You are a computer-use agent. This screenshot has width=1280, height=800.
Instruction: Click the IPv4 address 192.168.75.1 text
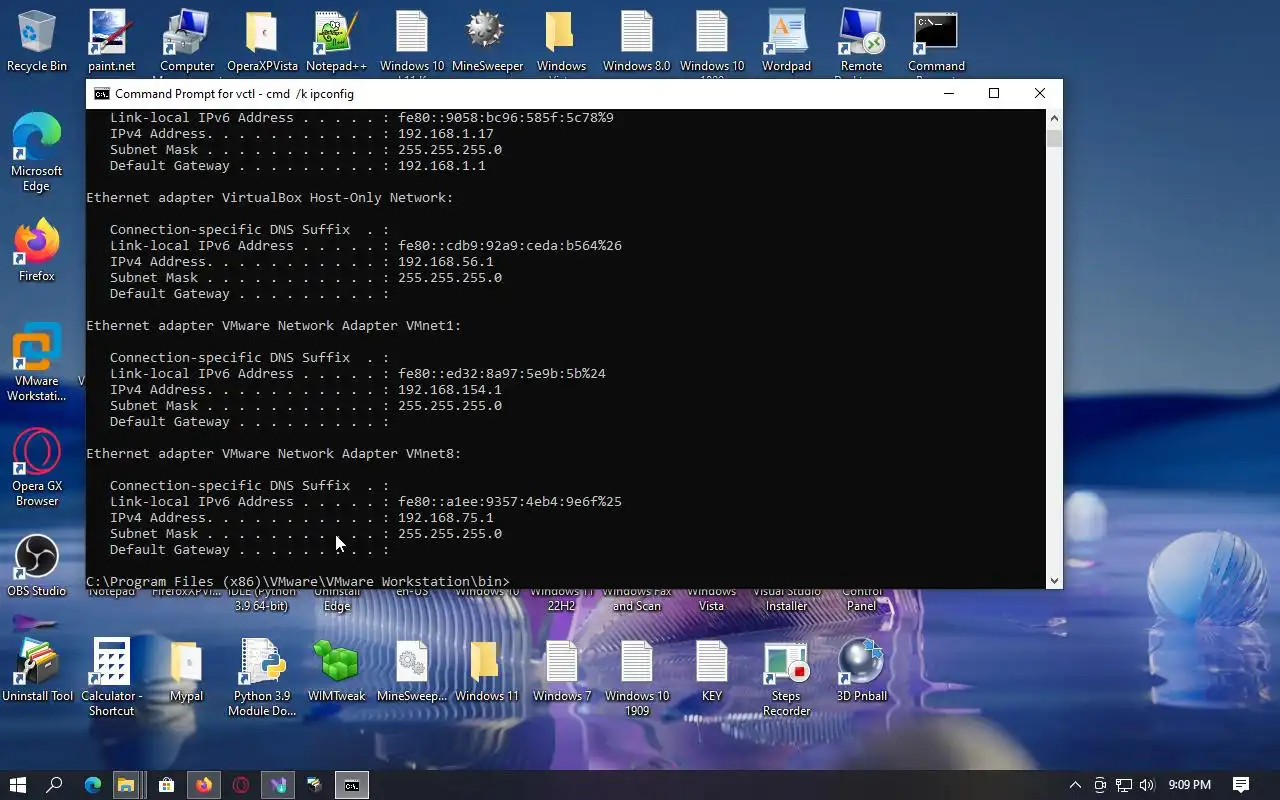(446, 518)
